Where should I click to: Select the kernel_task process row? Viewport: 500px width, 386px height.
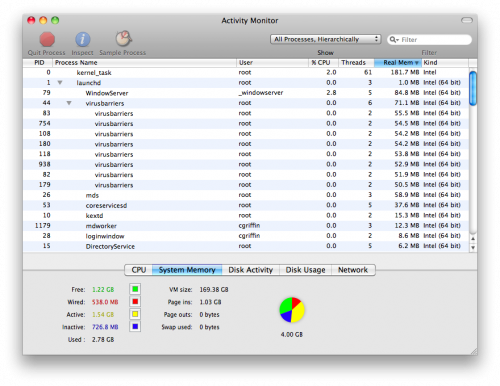click(246, 72)
